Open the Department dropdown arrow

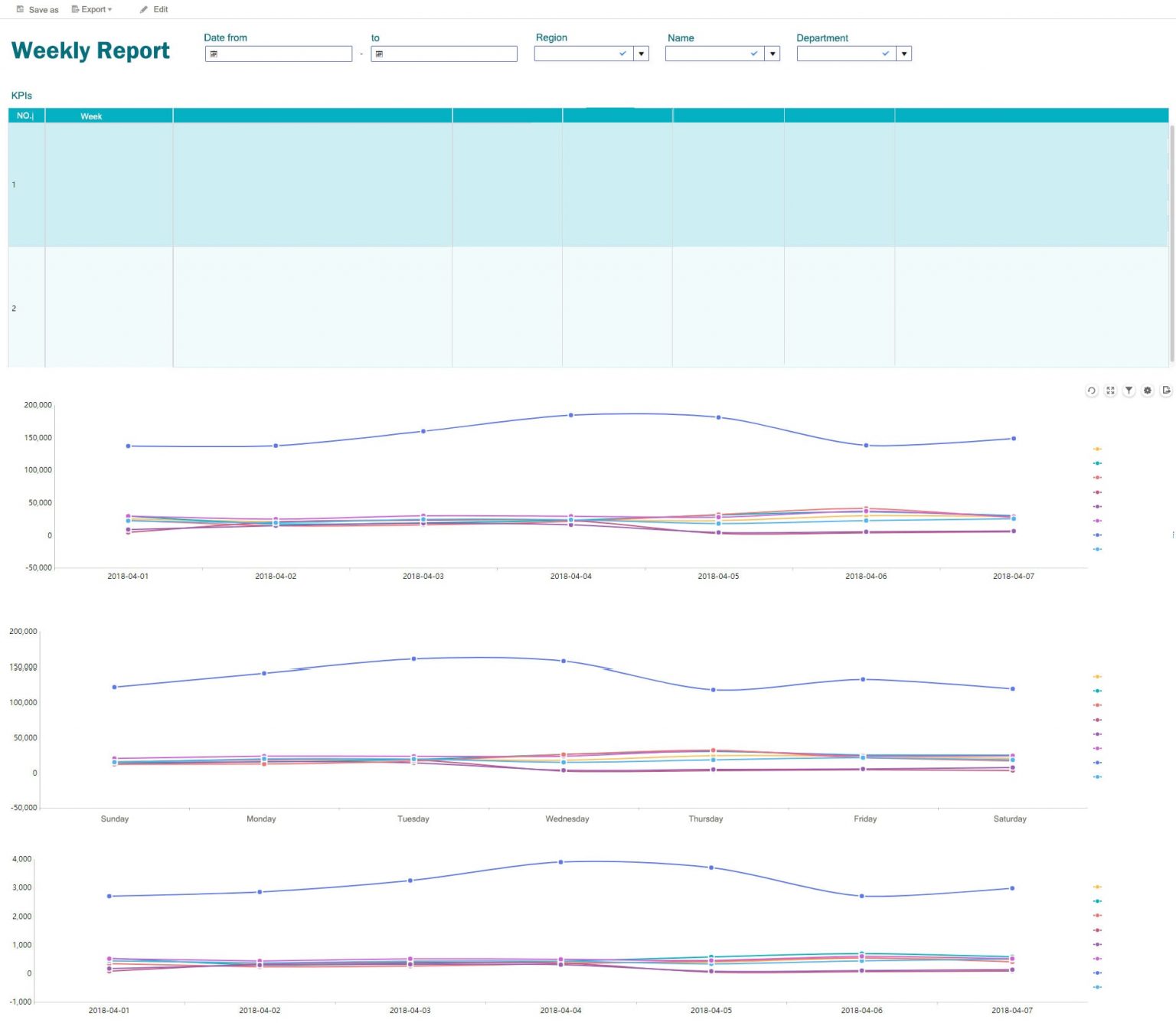click(x=903, y=54)
